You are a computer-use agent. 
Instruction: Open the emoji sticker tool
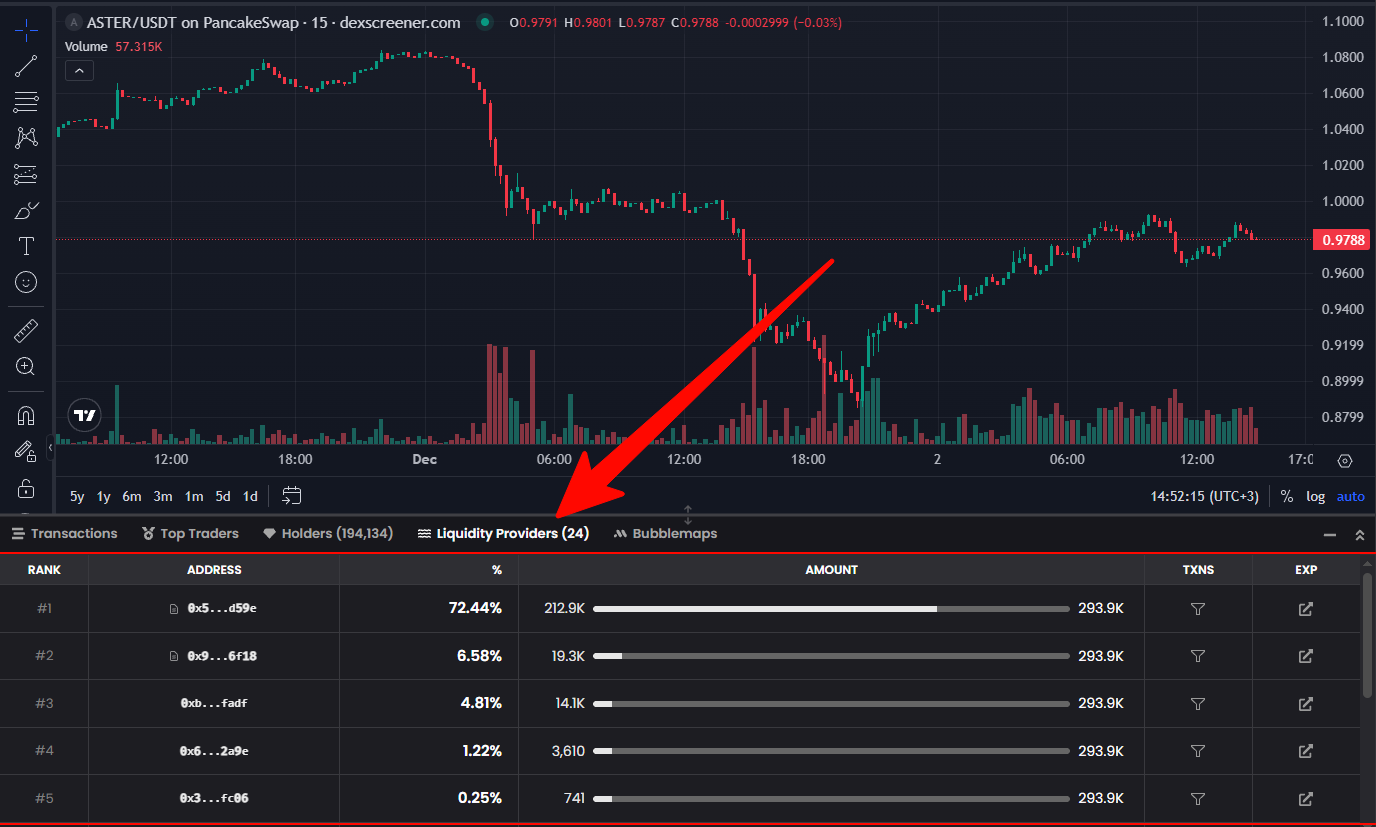pos(26,282)
